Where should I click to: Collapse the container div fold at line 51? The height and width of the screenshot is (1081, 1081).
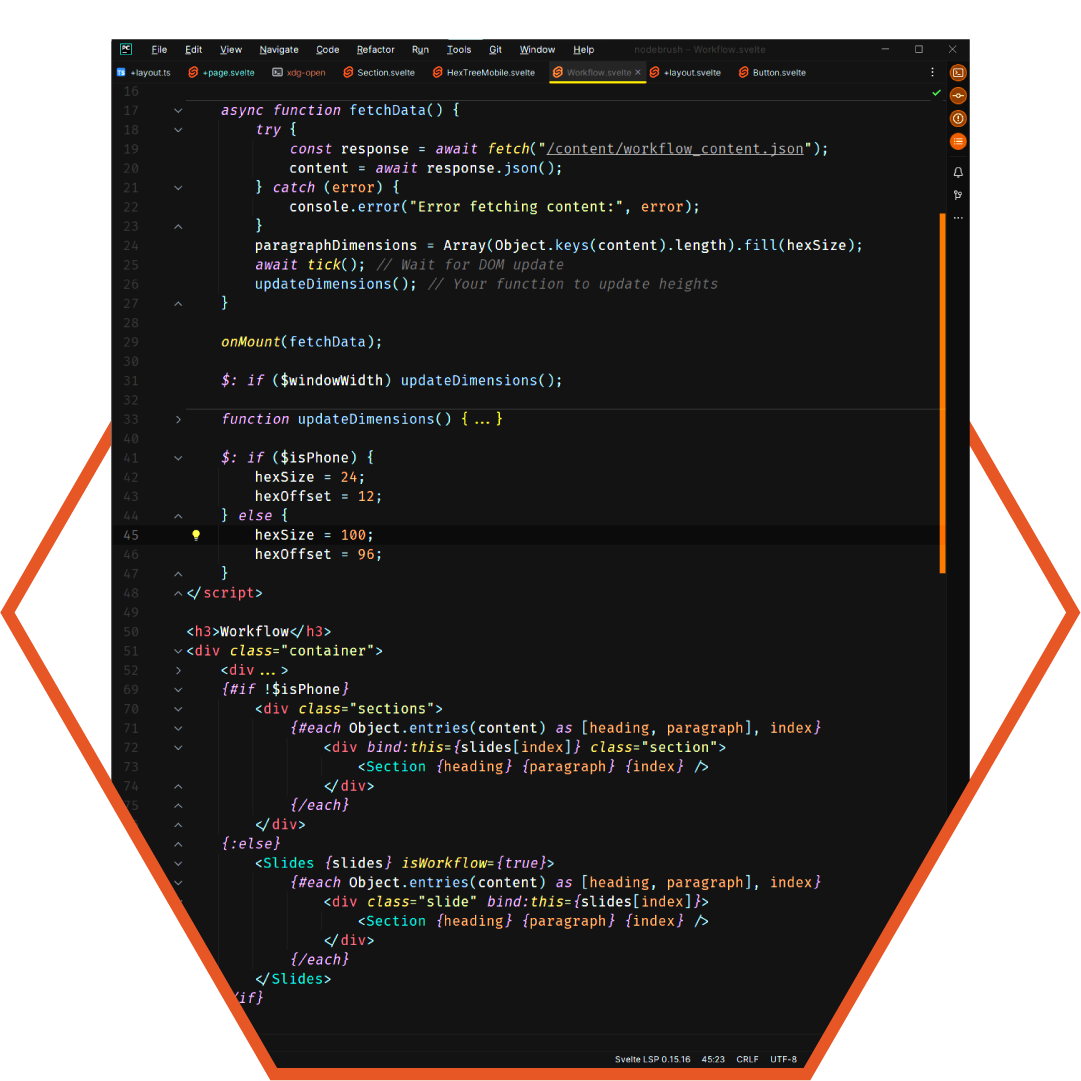(x=178, y=651)
